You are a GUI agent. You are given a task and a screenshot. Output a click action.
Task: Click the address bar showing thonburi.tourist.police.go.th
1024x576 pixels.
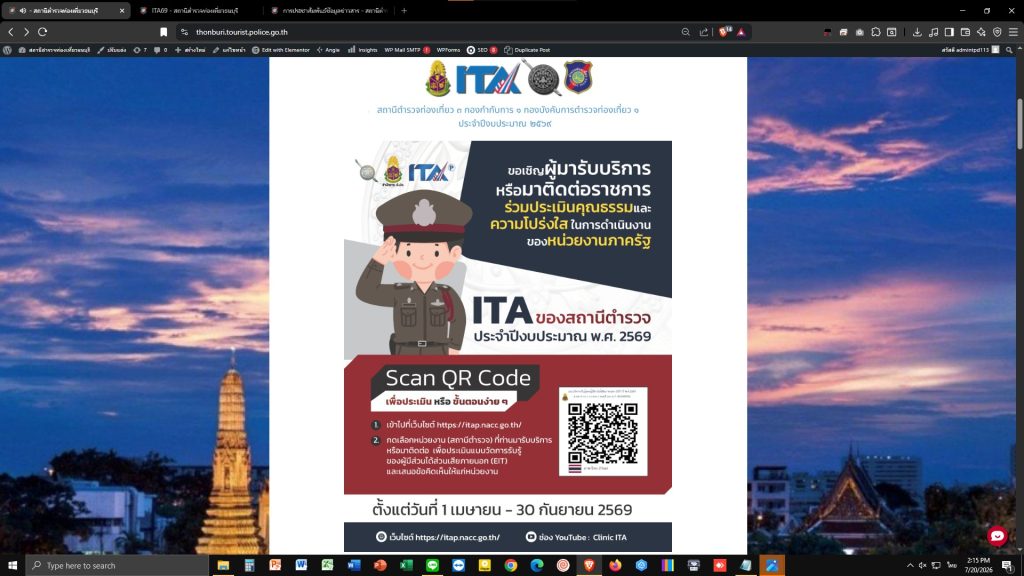click(x=431, y=32)
